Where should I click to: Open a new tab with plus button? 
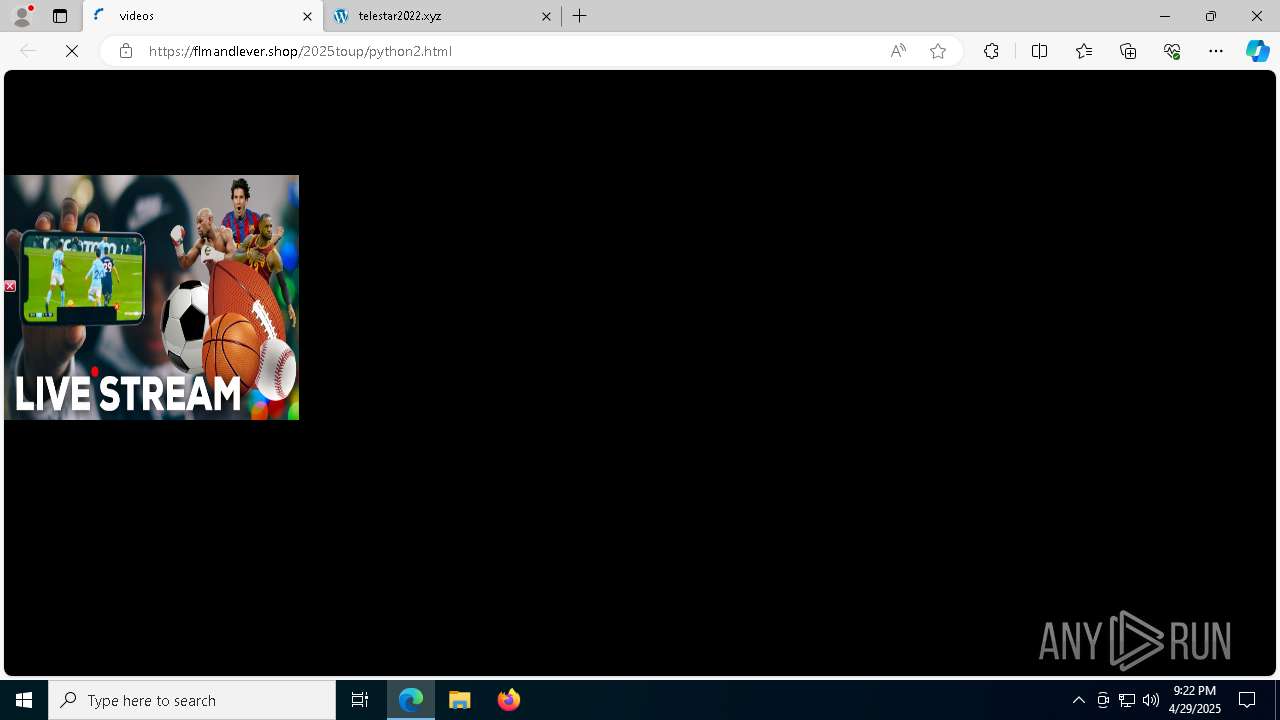[580, 16]
